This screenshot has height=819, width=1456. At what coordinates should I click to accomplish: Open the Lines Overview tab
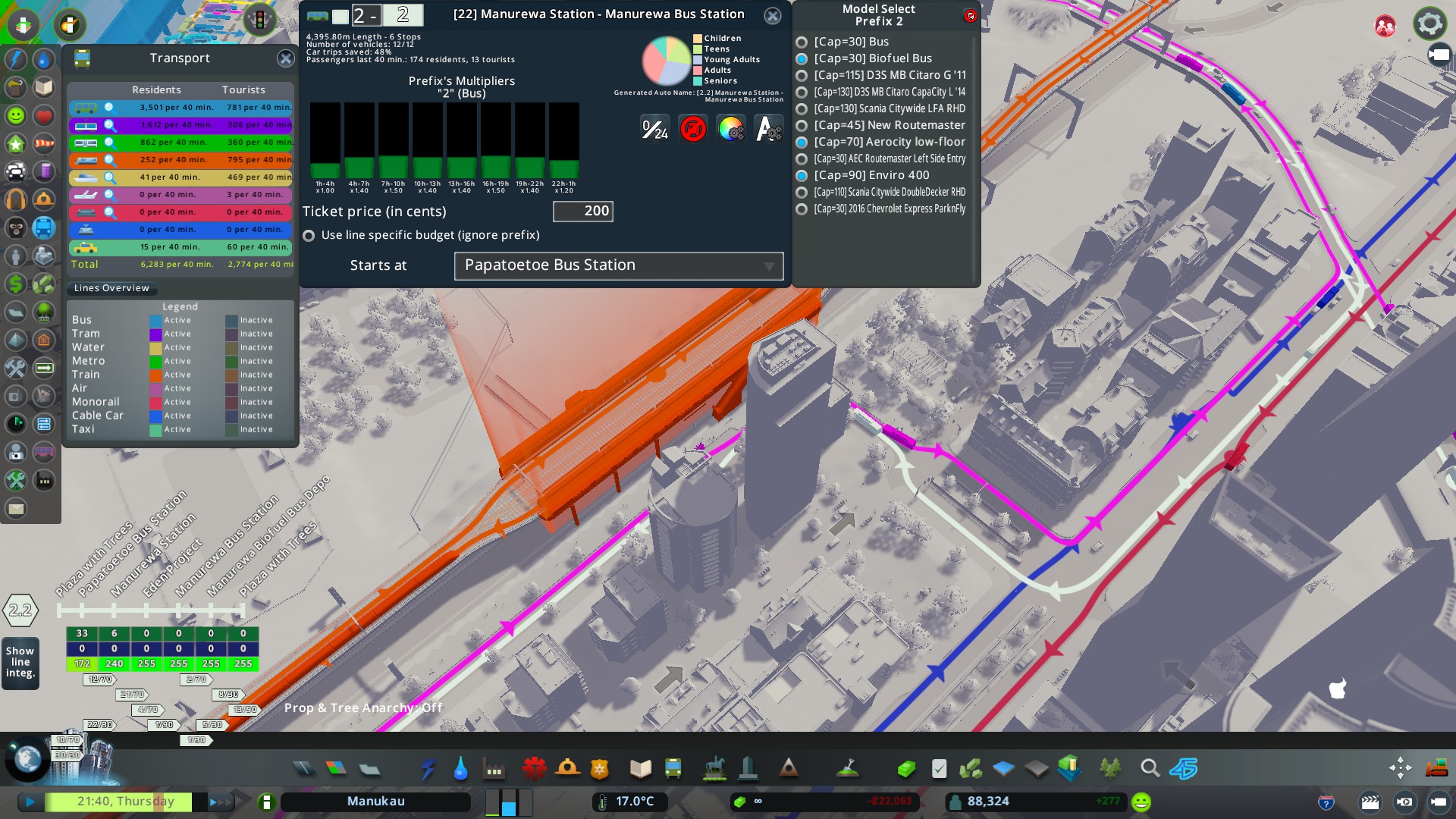(x=111, y=288)
